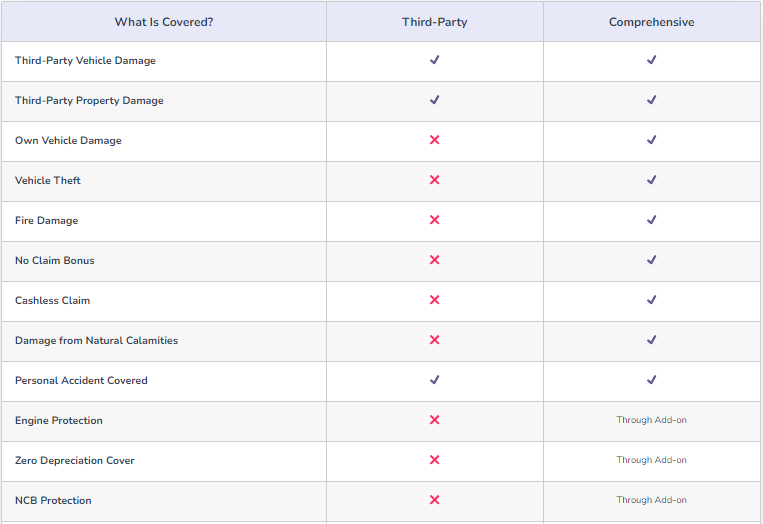Click the Third-Party checkmark for Personal Accident Covered
This screenshot has width=763, height=524.
pyautogui.click(x=434, y=380)
